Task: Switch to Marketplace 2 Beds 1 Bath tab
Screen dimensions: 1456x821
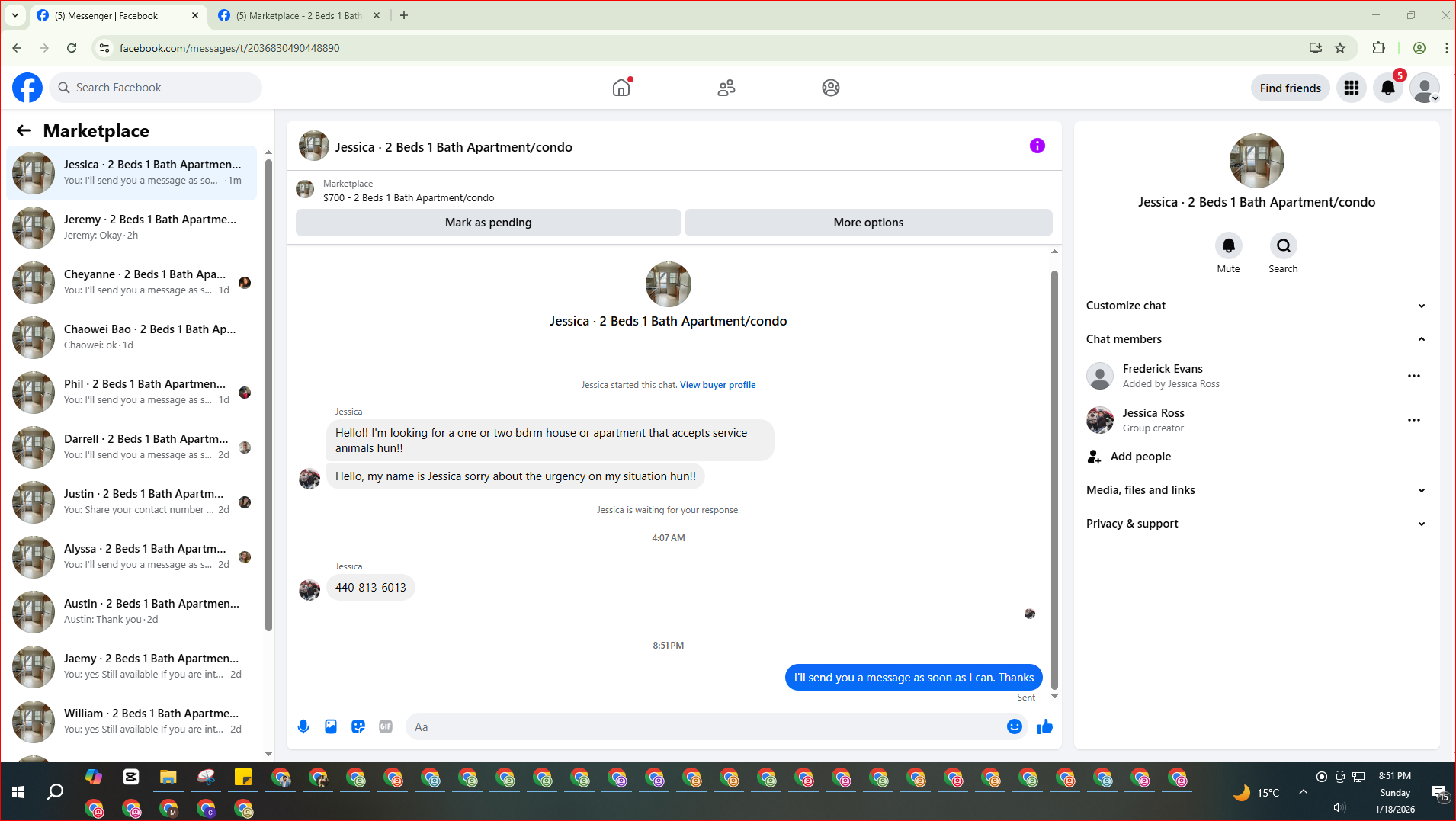Action: 299,15
